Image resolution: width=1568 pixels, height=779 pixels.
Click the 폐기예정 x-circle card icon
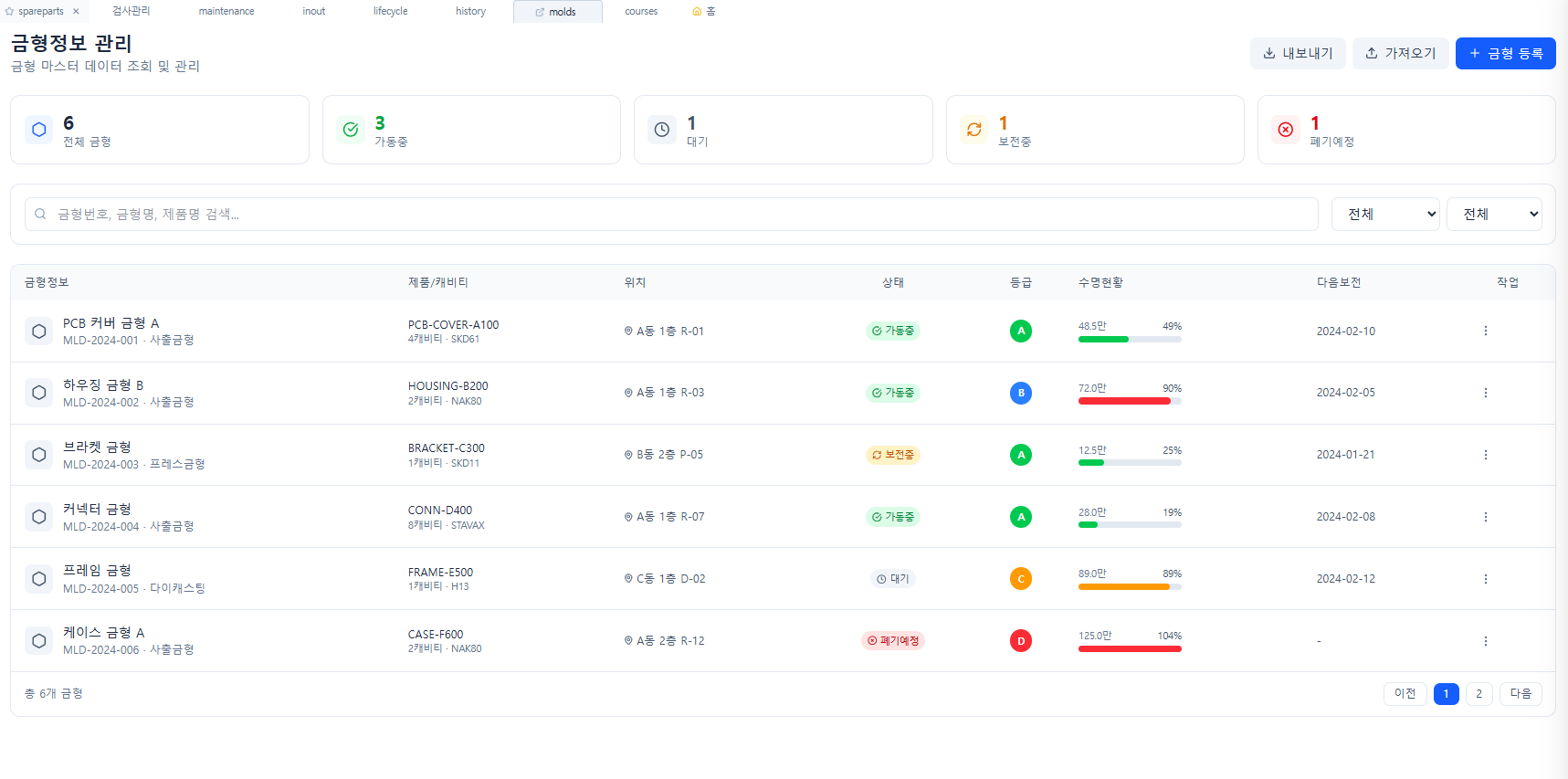[x=1286, y=130]
